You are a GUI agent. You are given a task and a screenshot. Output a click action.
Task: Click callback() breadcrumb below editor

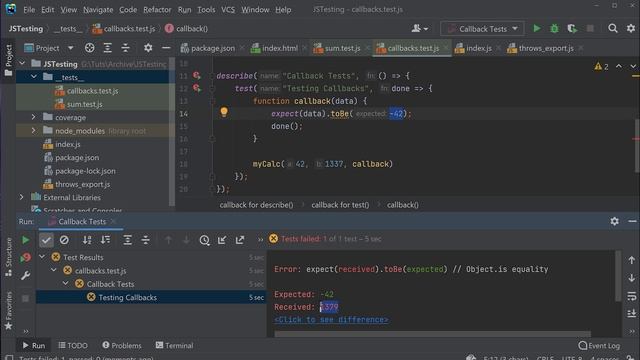click(x=402, y=205)
